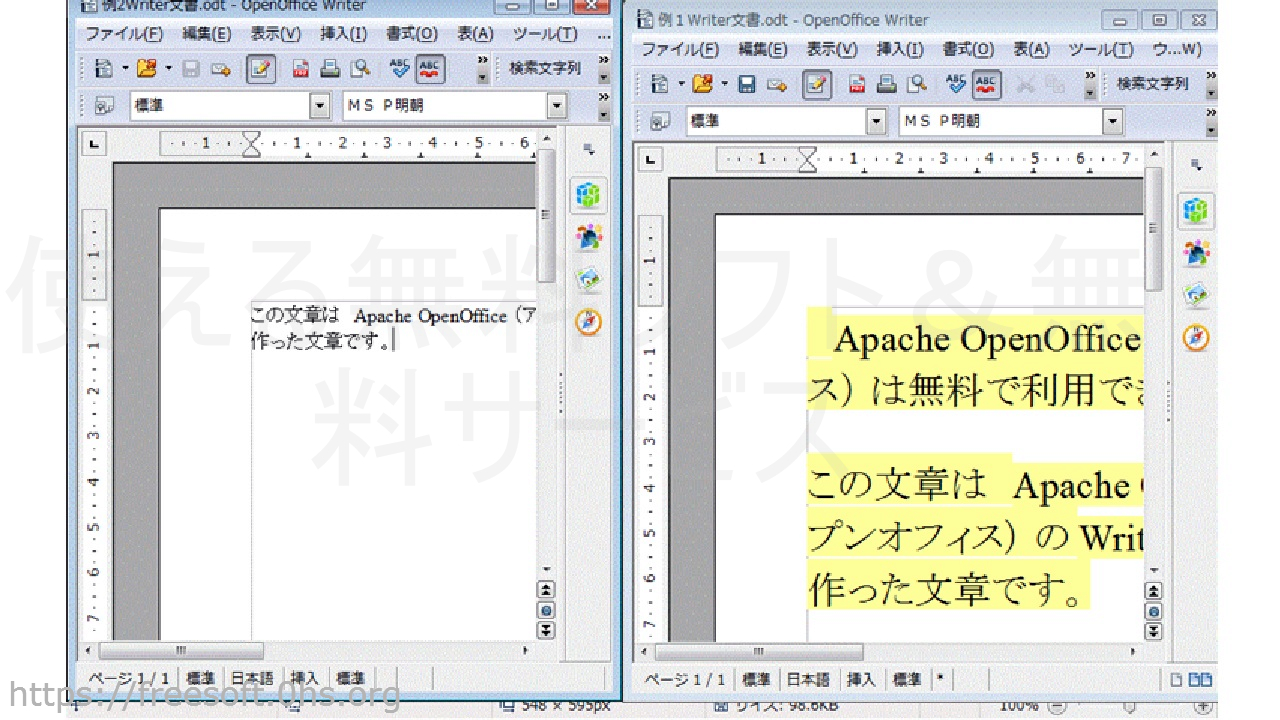Click Export as PDF icon in left window
The image size is (1280, 720).
300,69
